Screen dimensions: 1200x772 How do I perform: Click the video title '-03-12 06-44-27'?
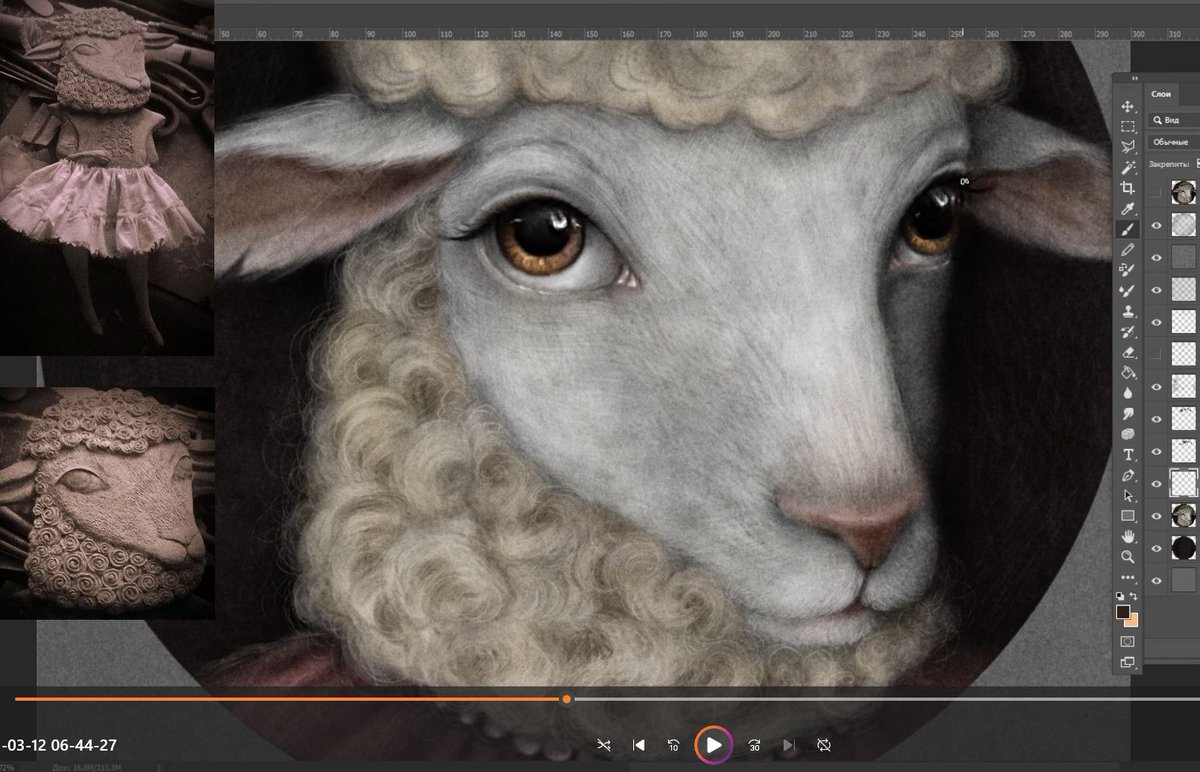click(x=60, y=745)
